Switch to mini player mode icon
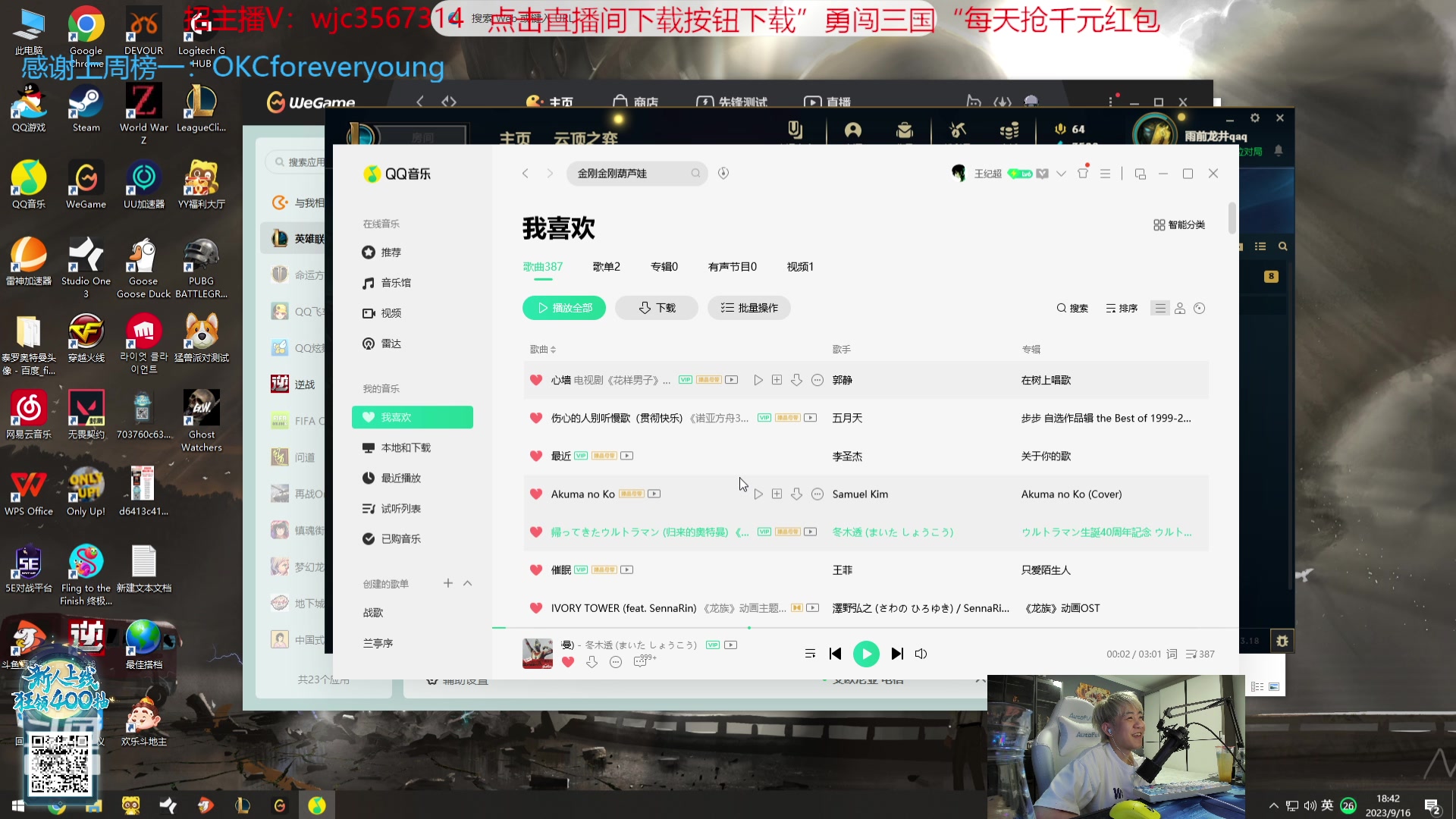 click(1140, 174)
